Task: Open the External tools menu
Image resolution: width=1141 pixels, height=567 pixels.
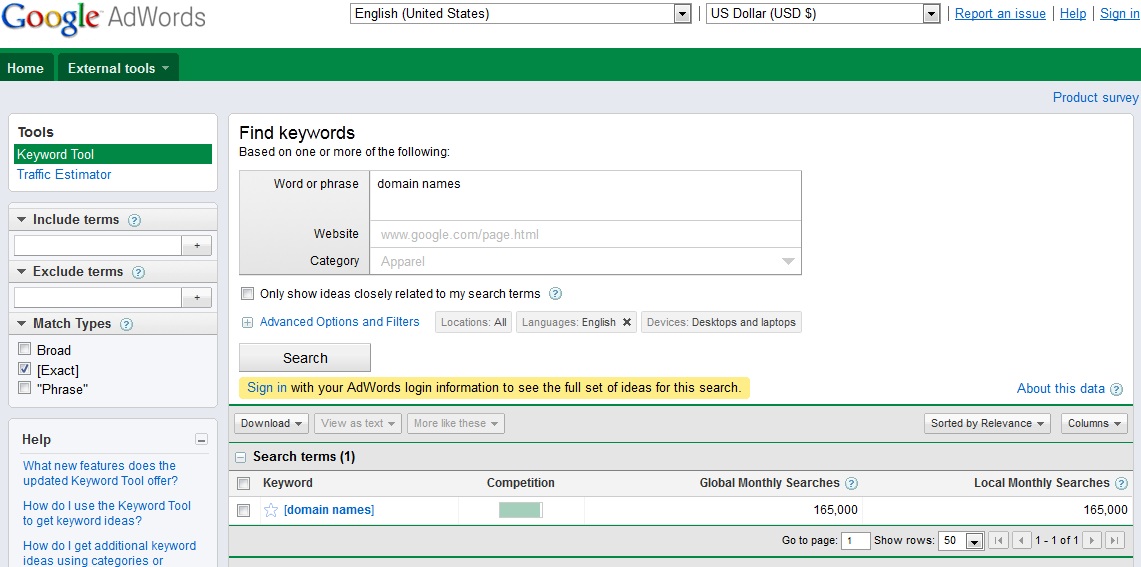Action: tap(118, 68)
